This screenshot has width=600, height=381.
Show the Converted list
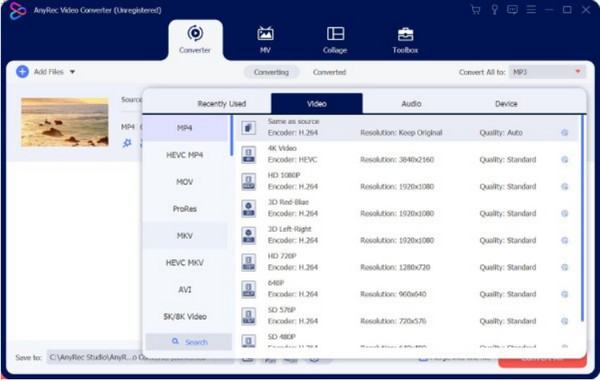coord(329,72)
